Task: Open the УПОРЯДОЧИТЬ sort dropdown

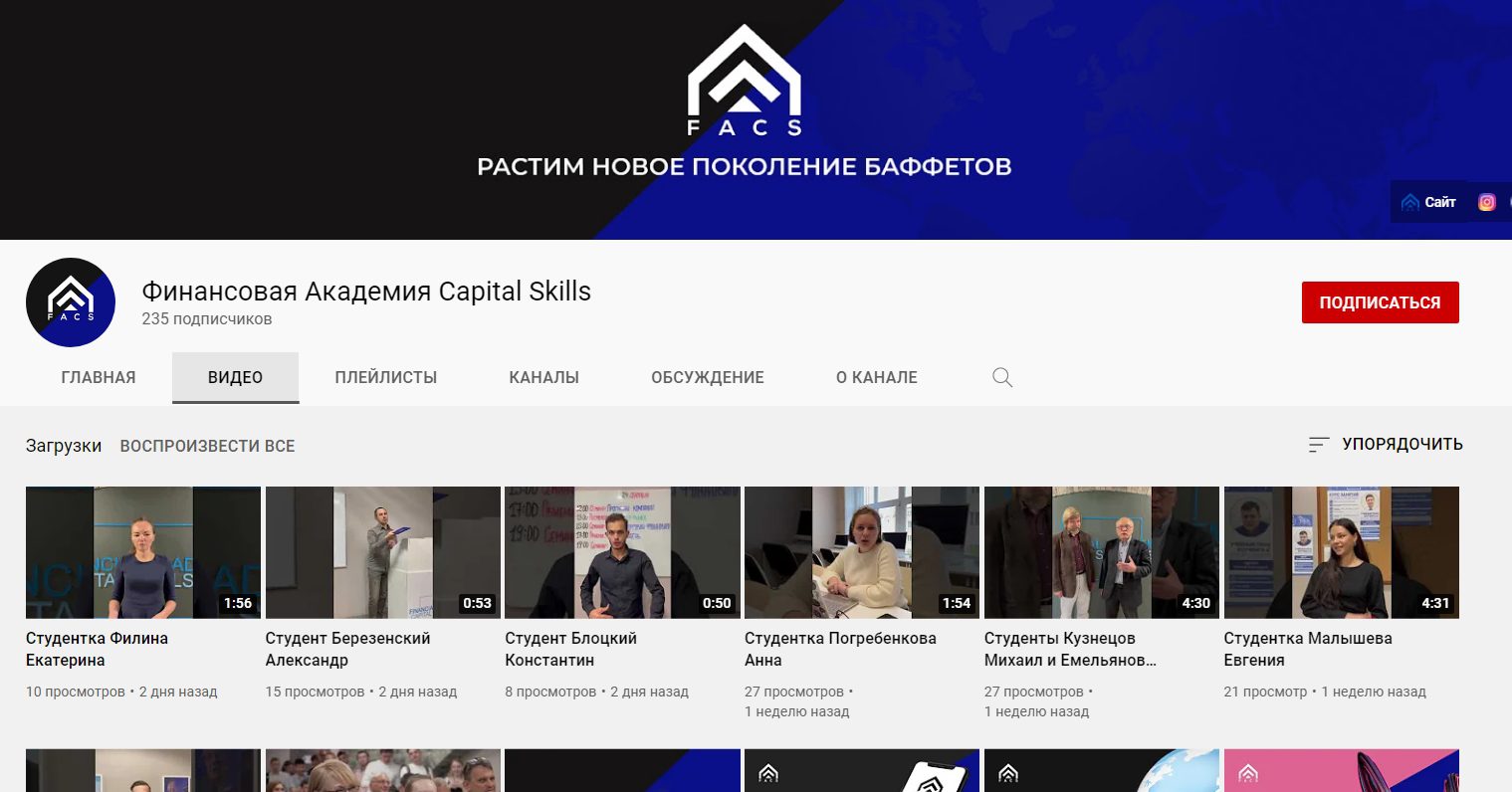Action: tap(1386, 445)
